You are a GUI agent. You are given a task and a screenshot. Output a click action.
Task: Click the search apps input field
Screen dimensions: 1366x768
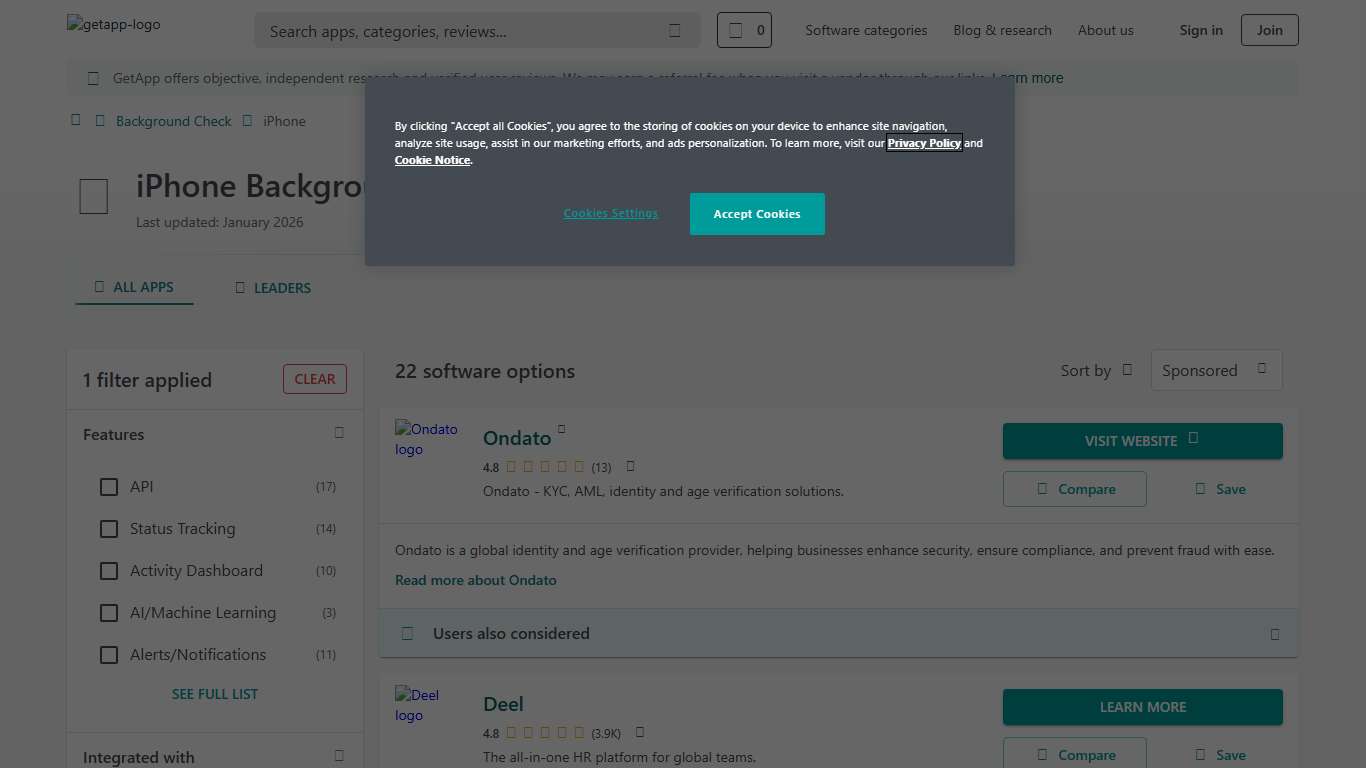[x=460, y=31]
